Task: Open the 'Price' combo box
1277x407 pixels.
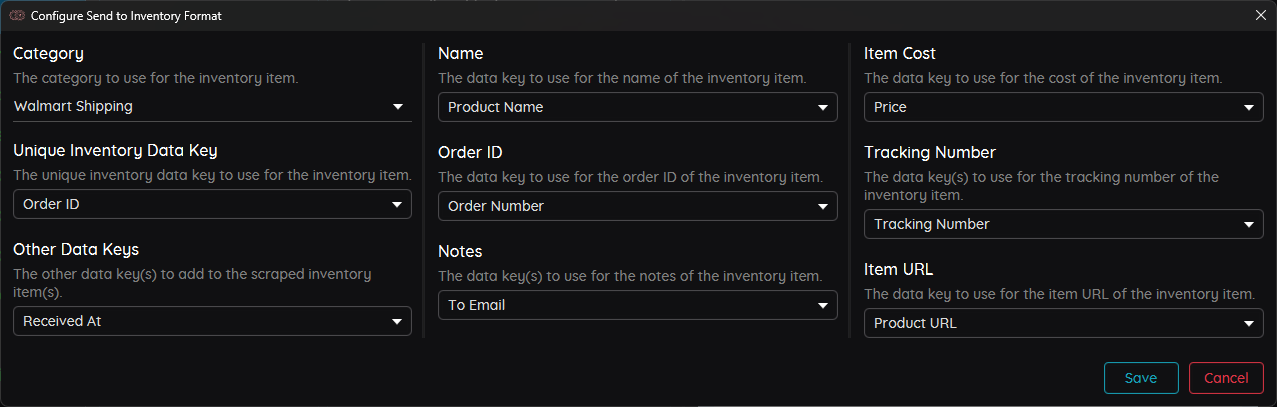Action: click(1050, 107)
